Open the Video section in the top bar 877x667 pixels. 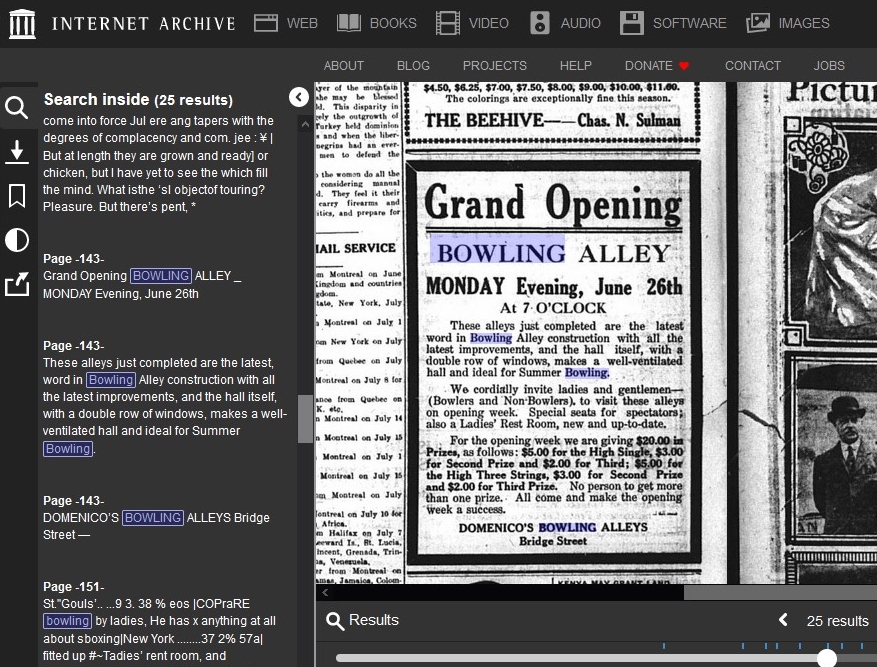coord(473,23)
